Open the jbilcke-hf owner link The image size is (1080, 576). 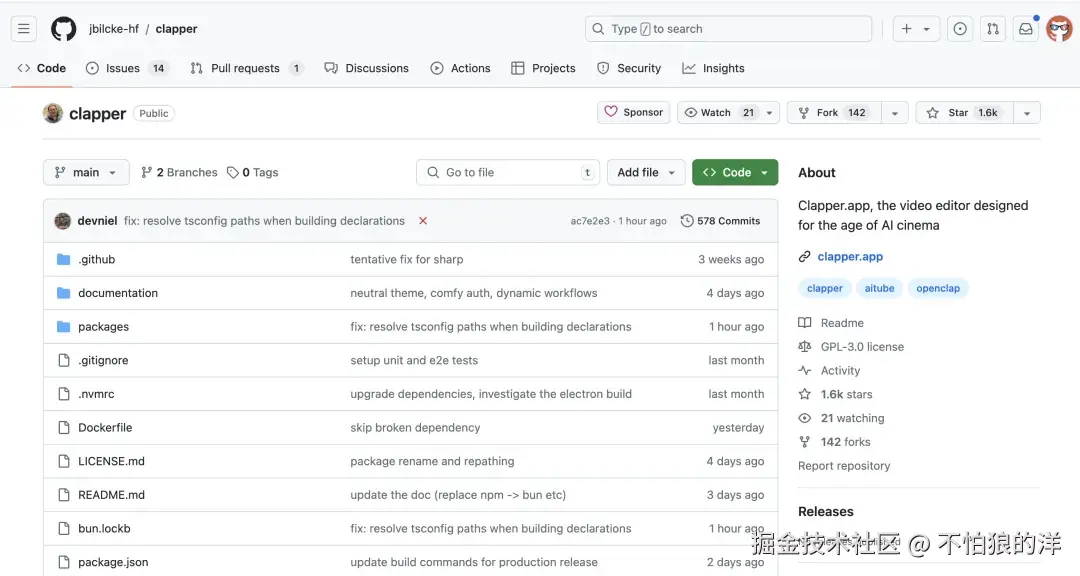click(114, 29)
